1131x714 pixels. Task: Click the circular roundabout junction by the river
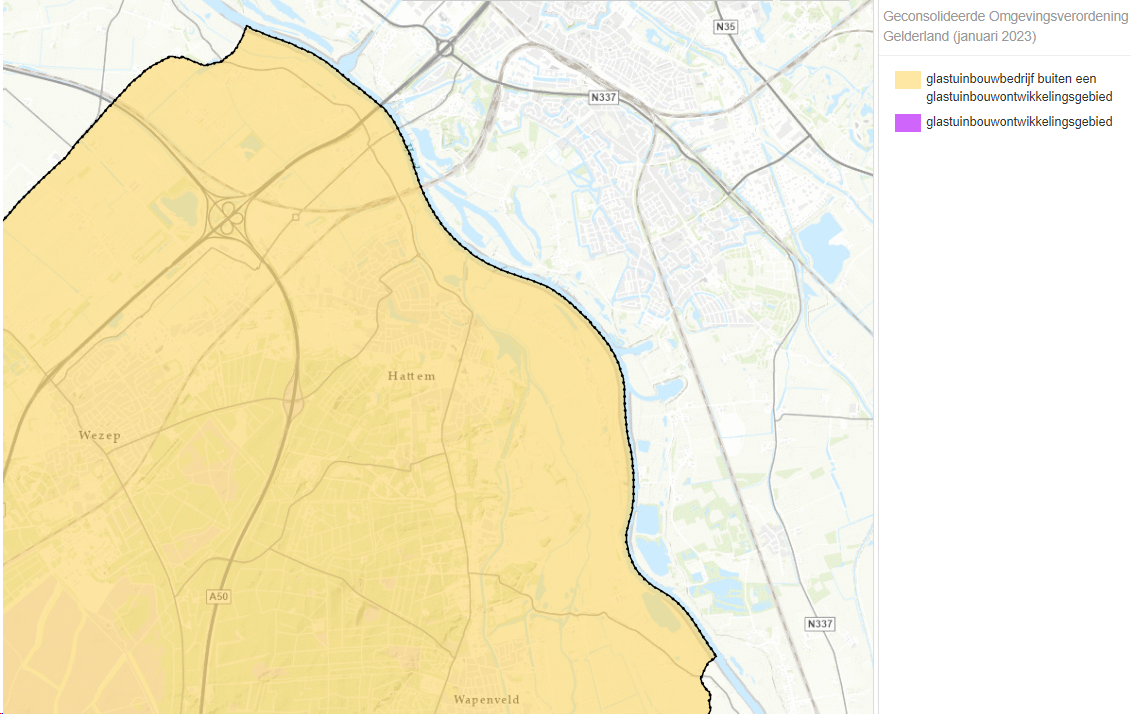click(x=445, y=47)
